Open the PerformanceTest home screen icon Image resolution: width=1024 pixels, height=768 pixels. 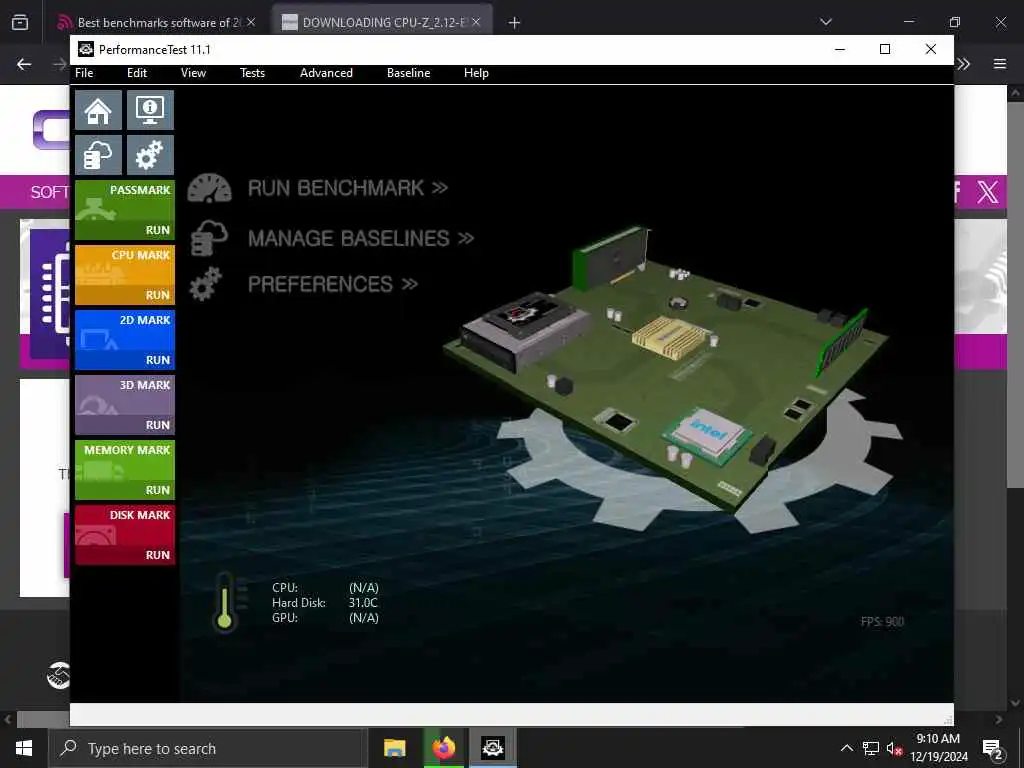(98, 110)
